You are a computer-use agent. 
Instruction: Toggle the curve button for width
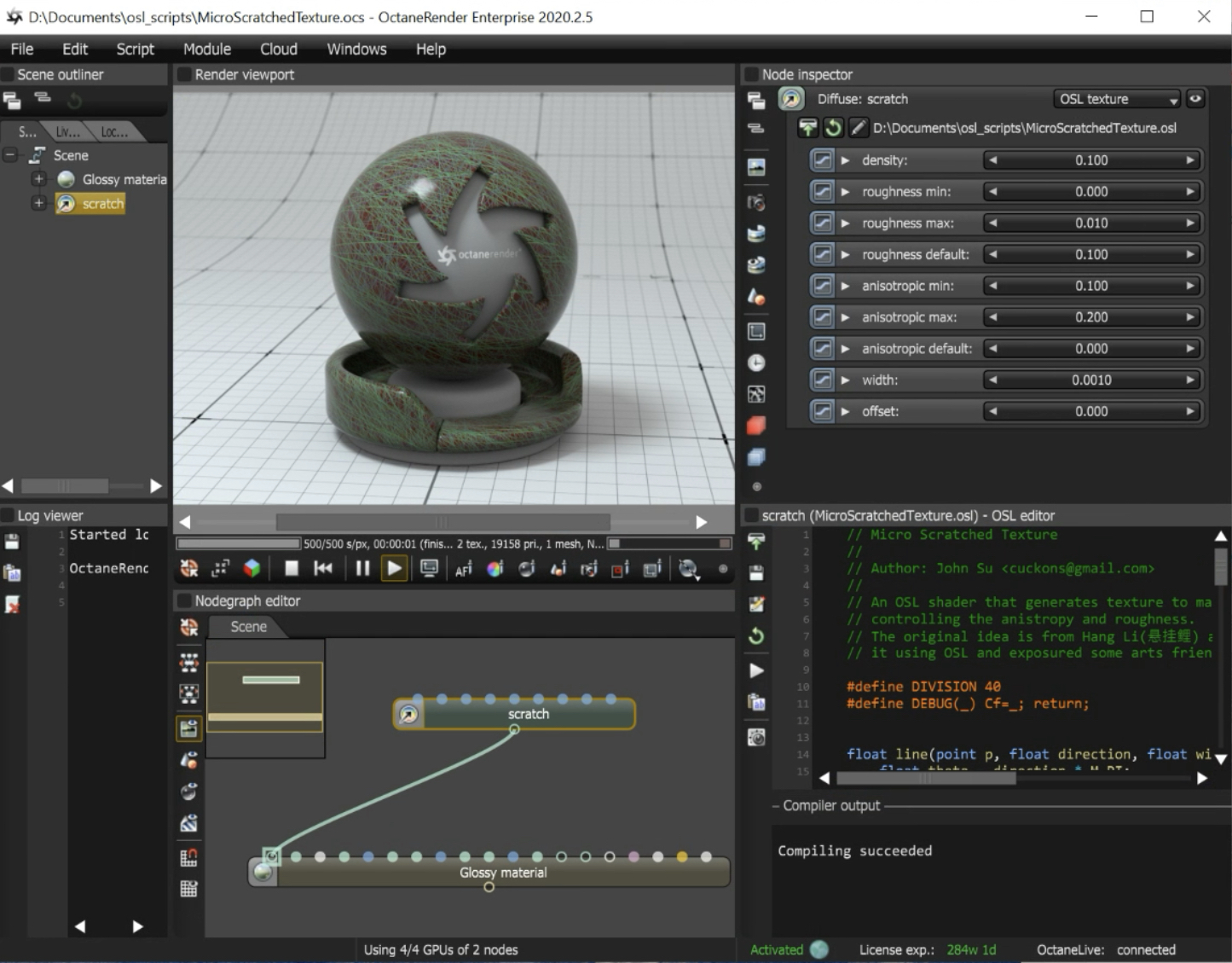click(x=822, y=380)
